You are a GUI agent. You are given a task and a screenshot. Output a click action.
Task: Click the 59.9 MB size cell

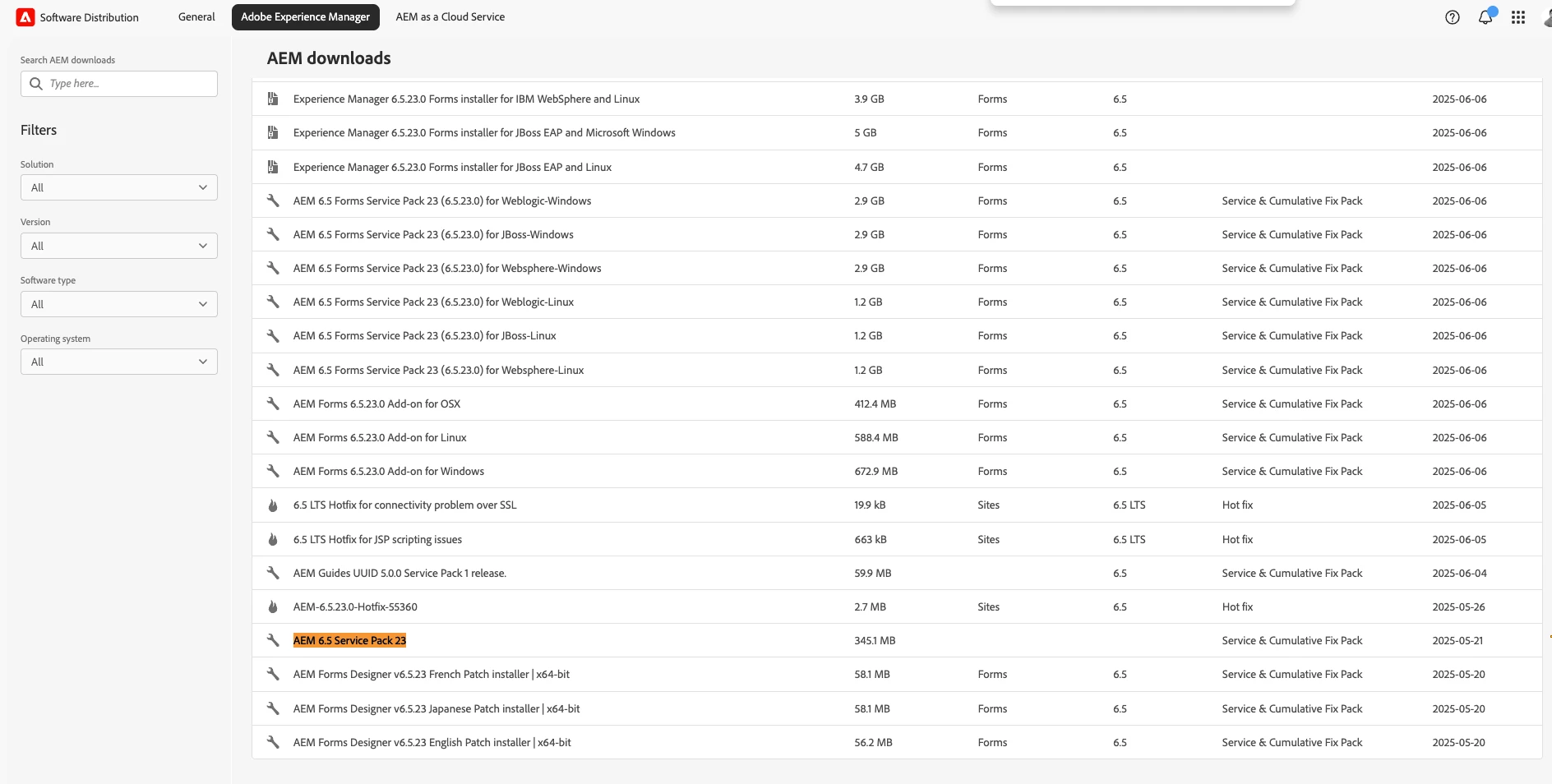[873, 573]
